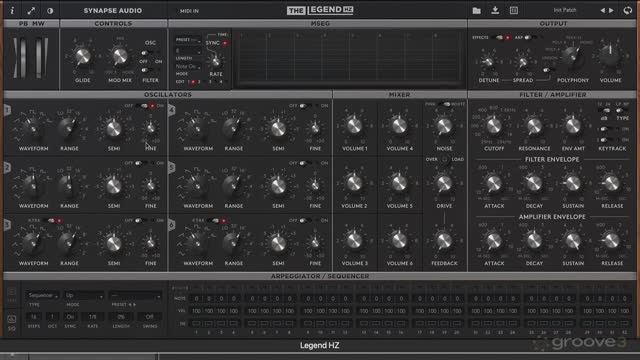640x360 pixels.
Task: Click oscillator 1 Waveform knob
Action: (33, 128)
